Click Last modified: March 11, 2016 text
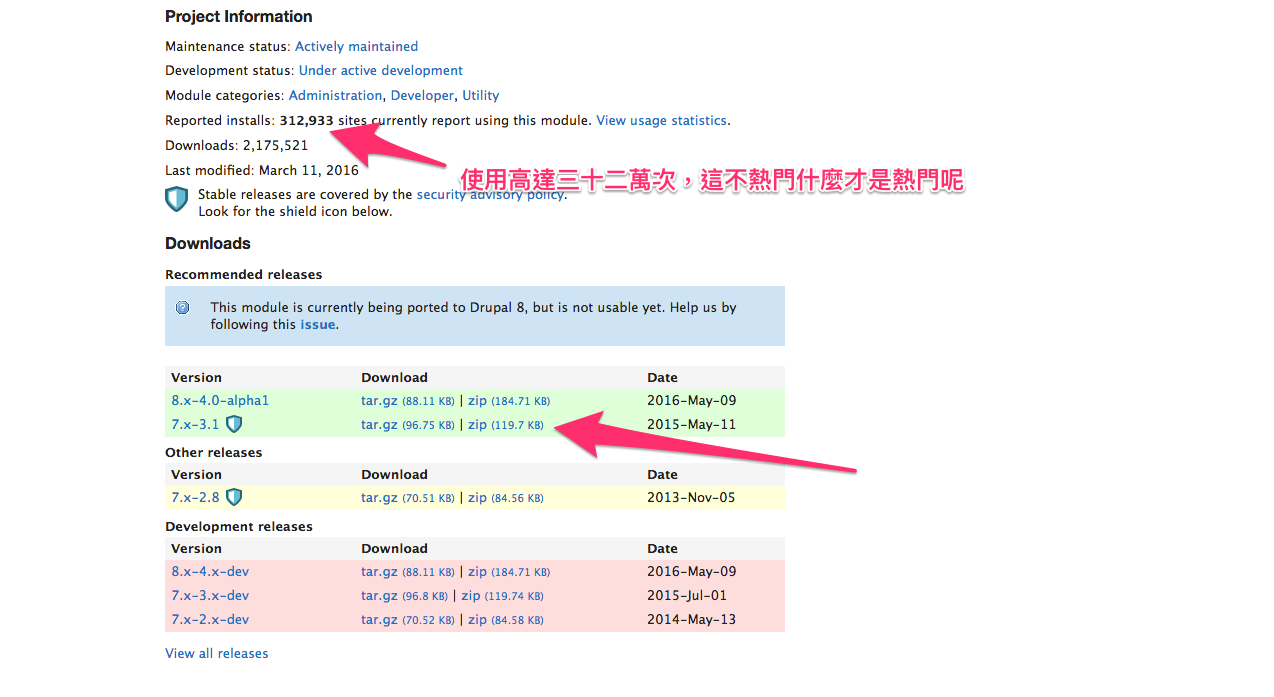The height and width of the screenshot is (697, 1274). pos(262,170)
